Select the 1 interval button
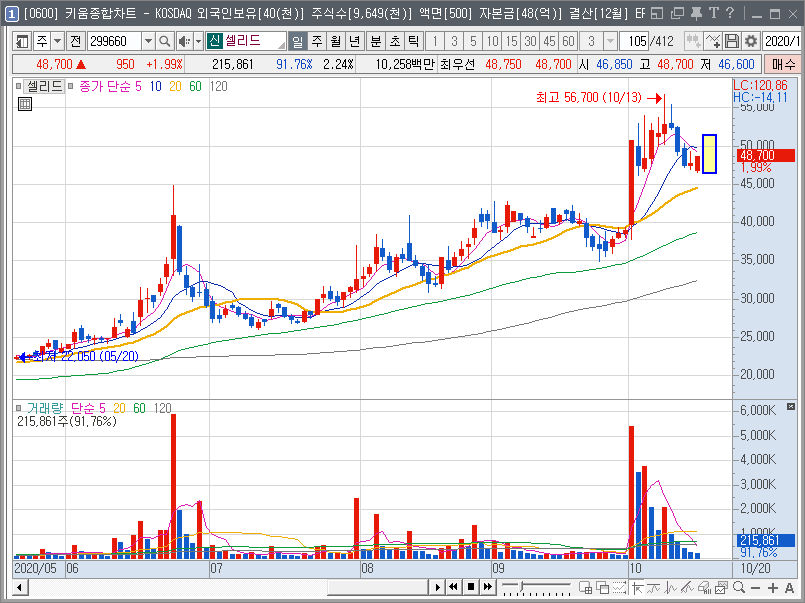Image resolution: width=805 pixels, height=603 pixels. [435, 41]
